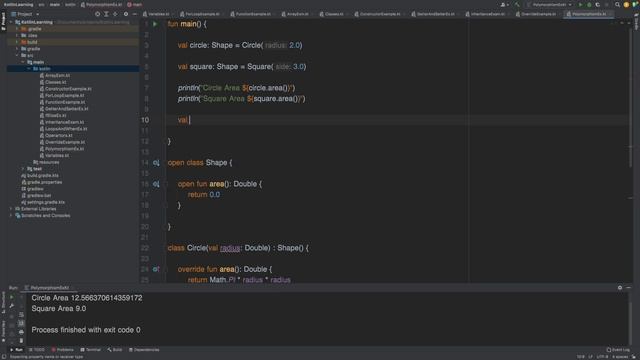Click the print icon in the Run panel

pos(21,332)
